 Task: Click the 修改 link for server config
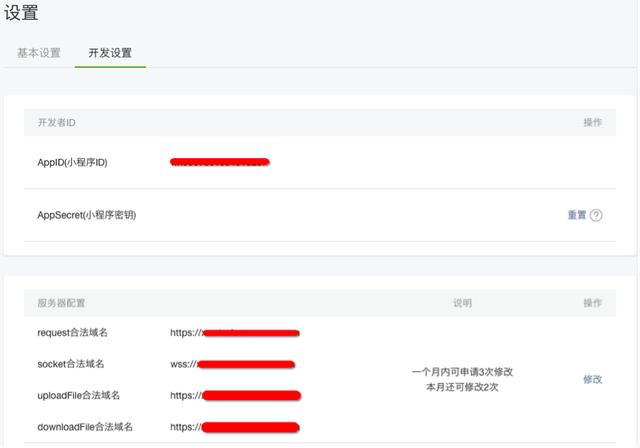(593, 379)
